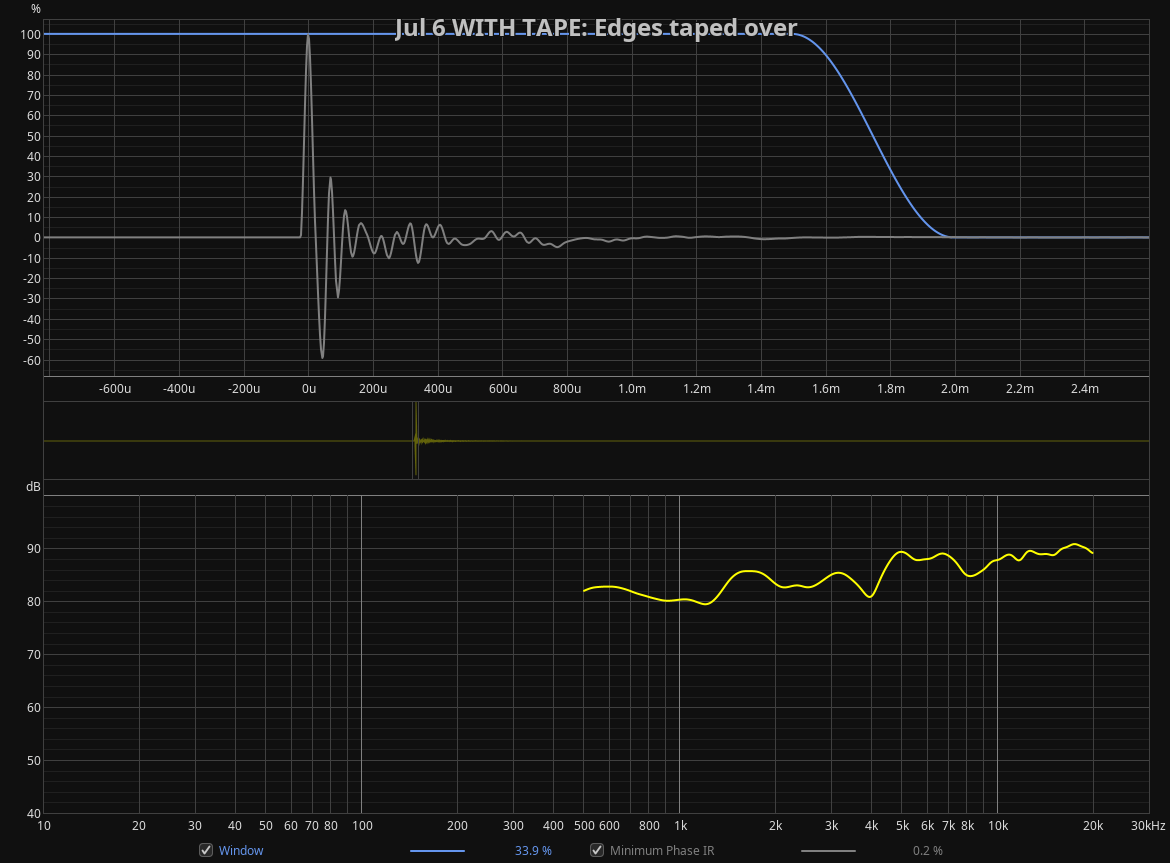Click the 70 dB axis label
1170x863 pixels.
[x=34, y=655]
